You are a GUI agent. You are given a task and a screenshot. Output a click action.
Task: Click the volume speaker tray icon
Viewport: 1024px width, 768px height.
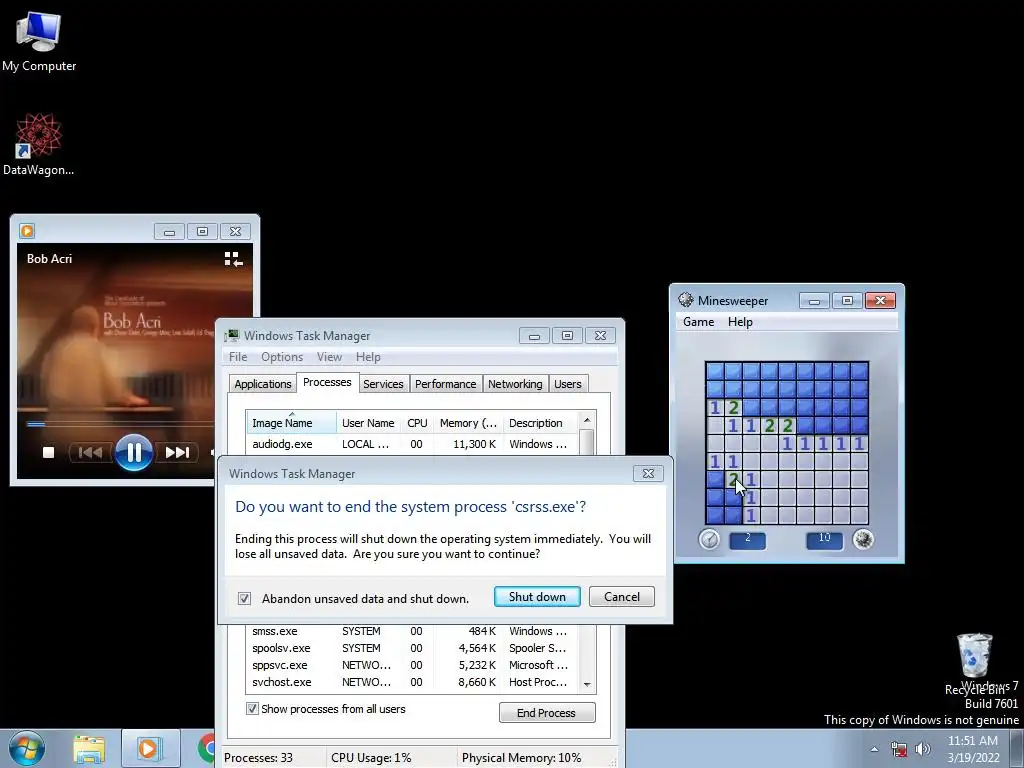point(922,749)
